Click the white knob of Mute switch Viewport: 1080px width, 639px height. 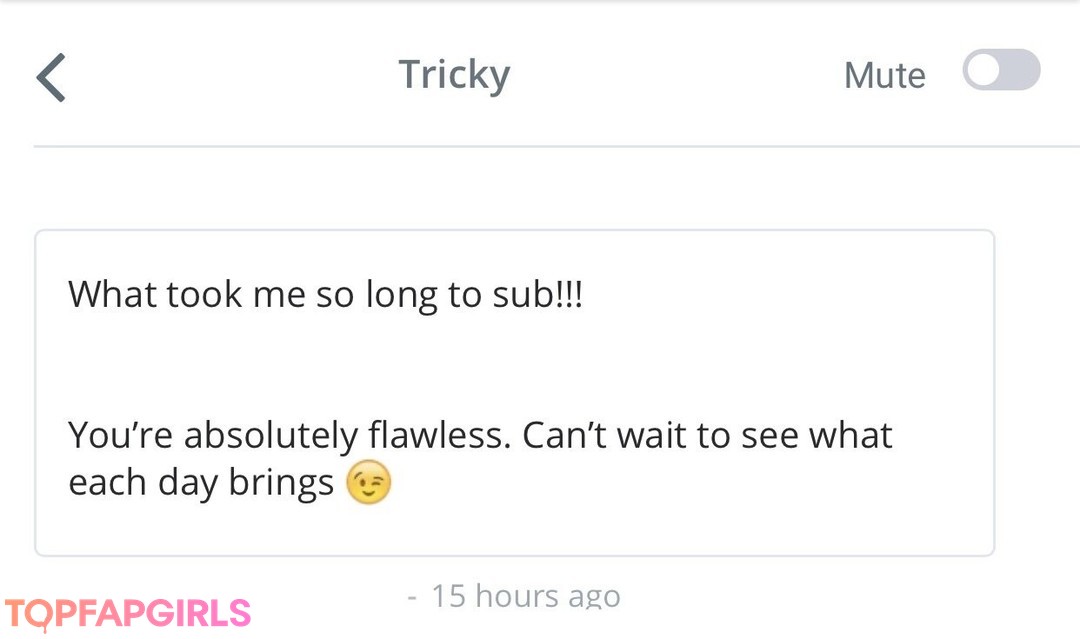[x=984, y=72]
